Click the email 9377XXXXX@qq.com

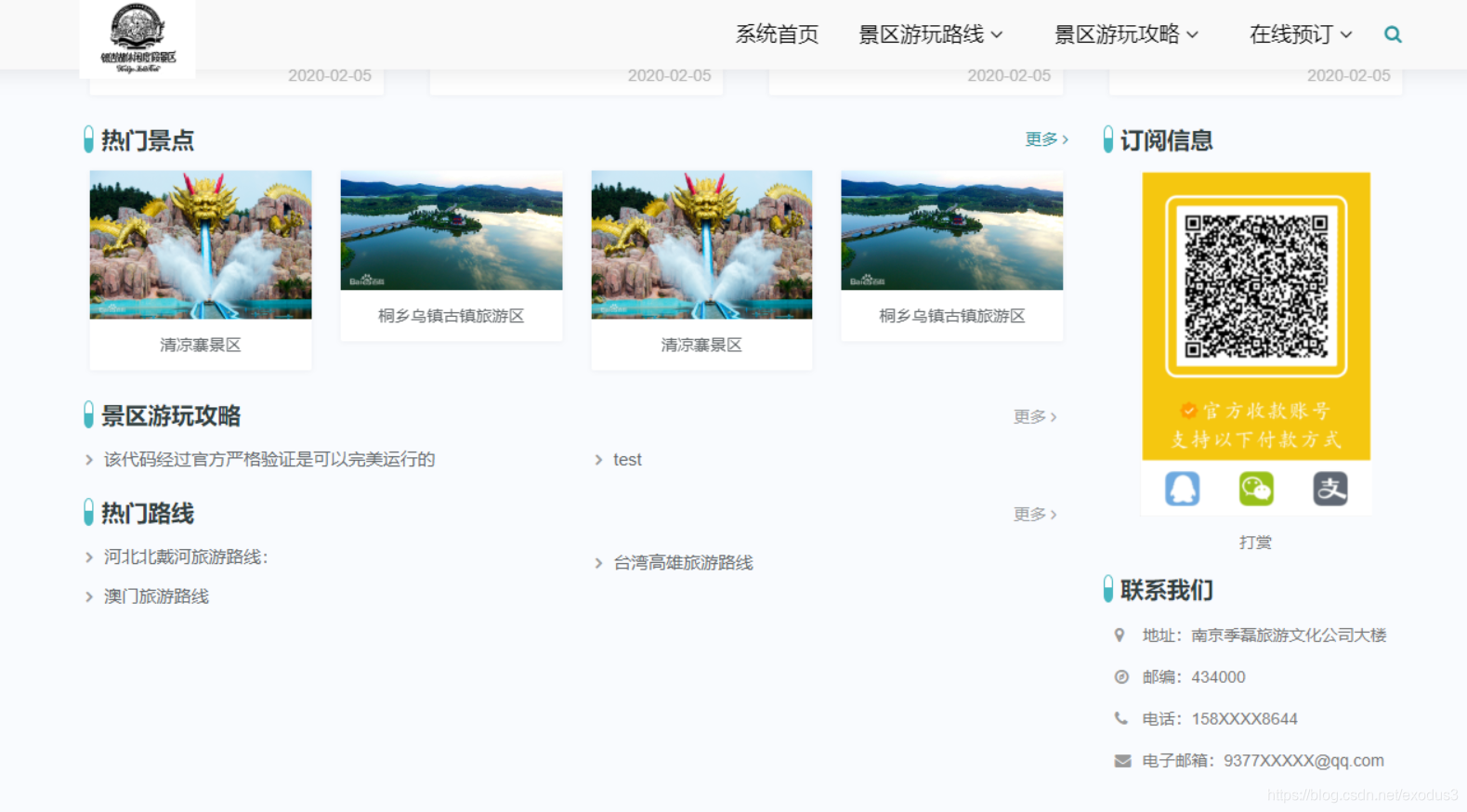1303,761
